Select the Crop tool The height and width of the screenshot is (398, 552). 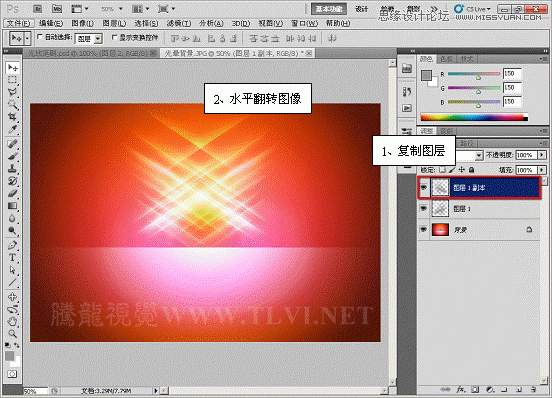[13, 116]
